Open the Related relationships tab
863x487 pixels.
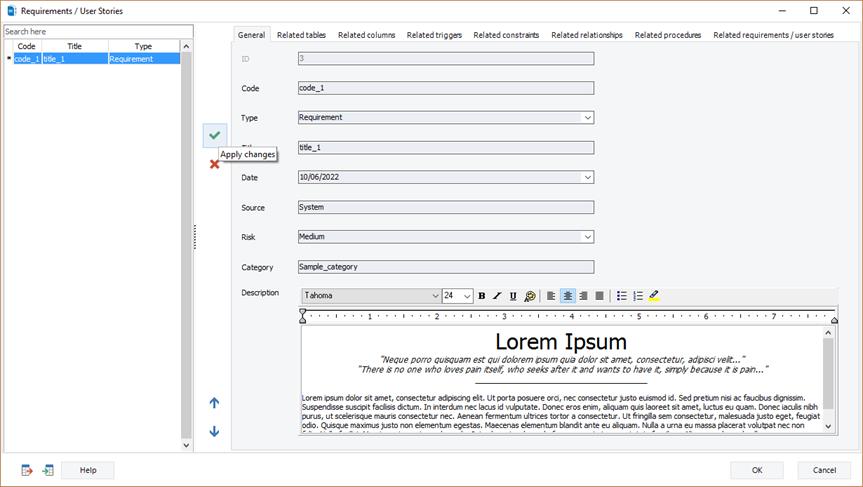[x=587, y=35]
